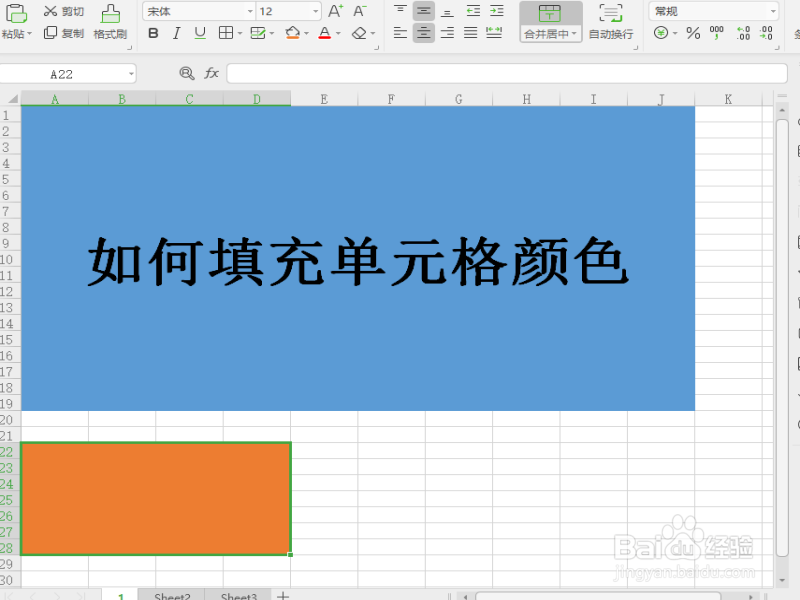
Task: Toggle center horizontal alignment
Action: (426, 32)
